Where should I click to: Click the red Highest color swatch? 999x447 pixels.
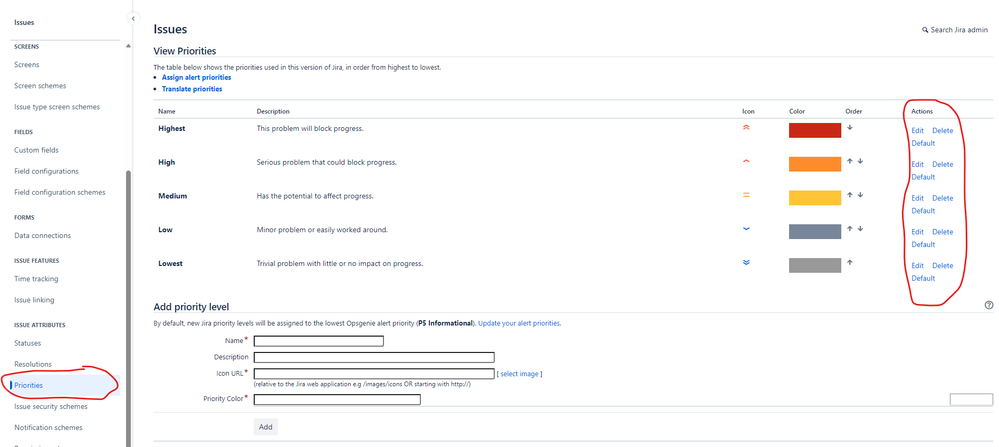click(x=815, y=131)
